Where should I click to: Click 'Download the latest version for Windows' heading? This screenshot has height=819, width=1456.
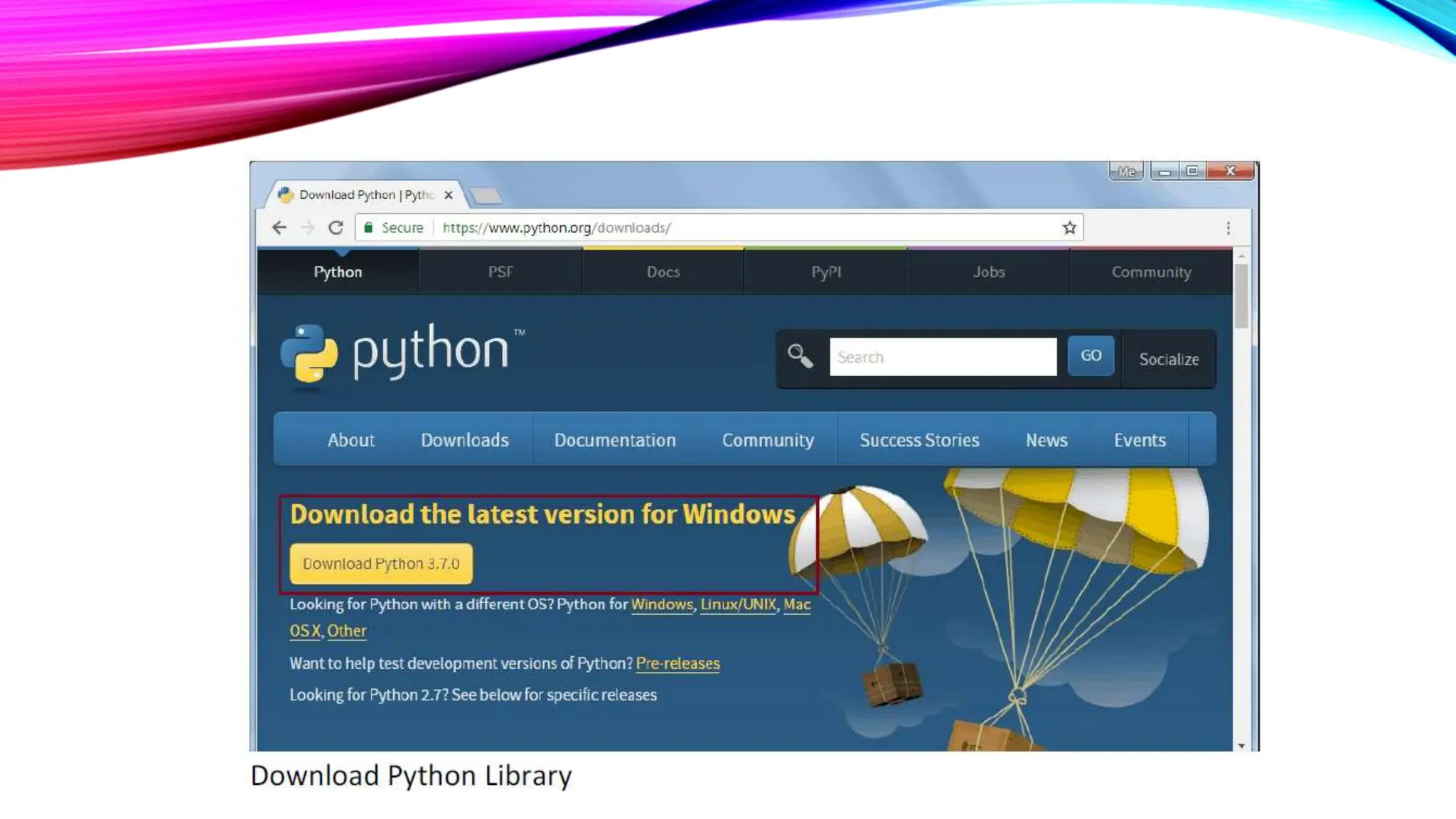(542, 514)
